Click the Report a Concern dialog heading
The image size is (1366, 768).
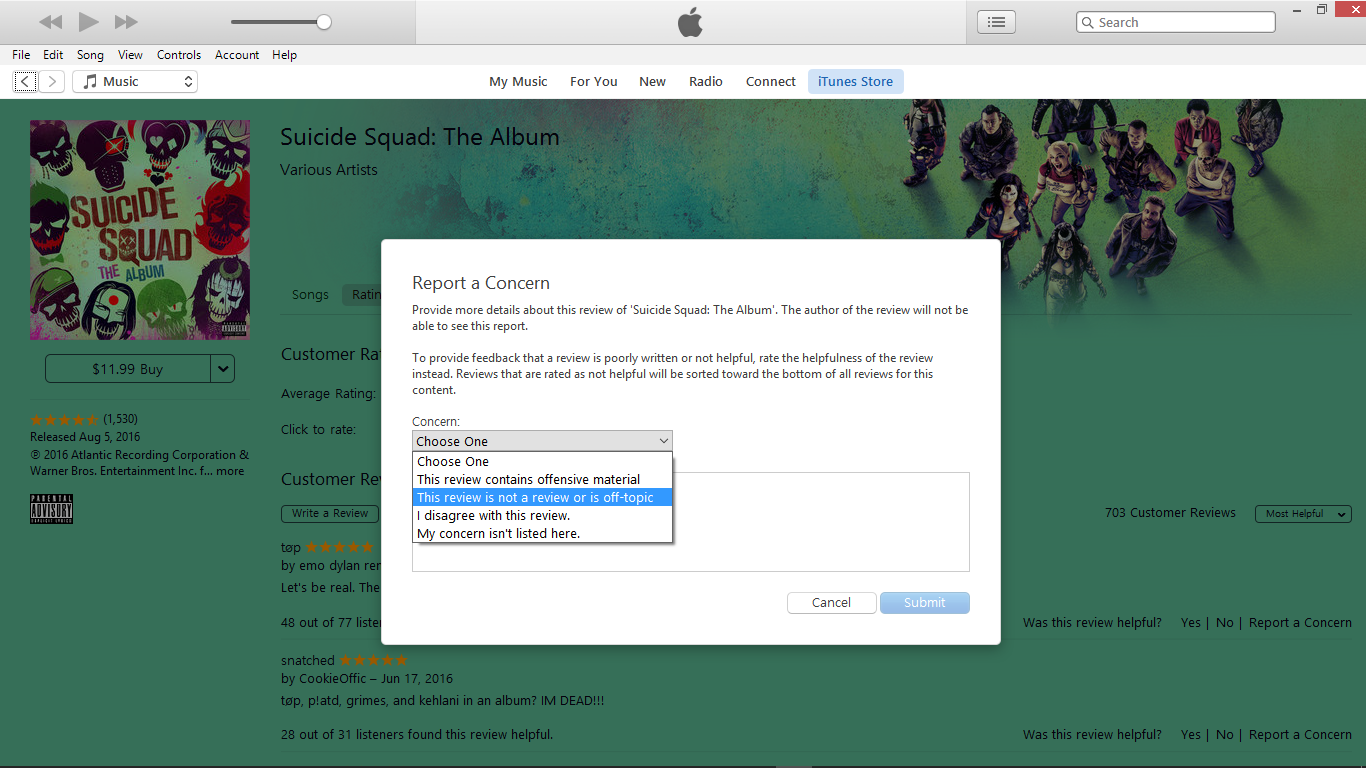(481, 283)
